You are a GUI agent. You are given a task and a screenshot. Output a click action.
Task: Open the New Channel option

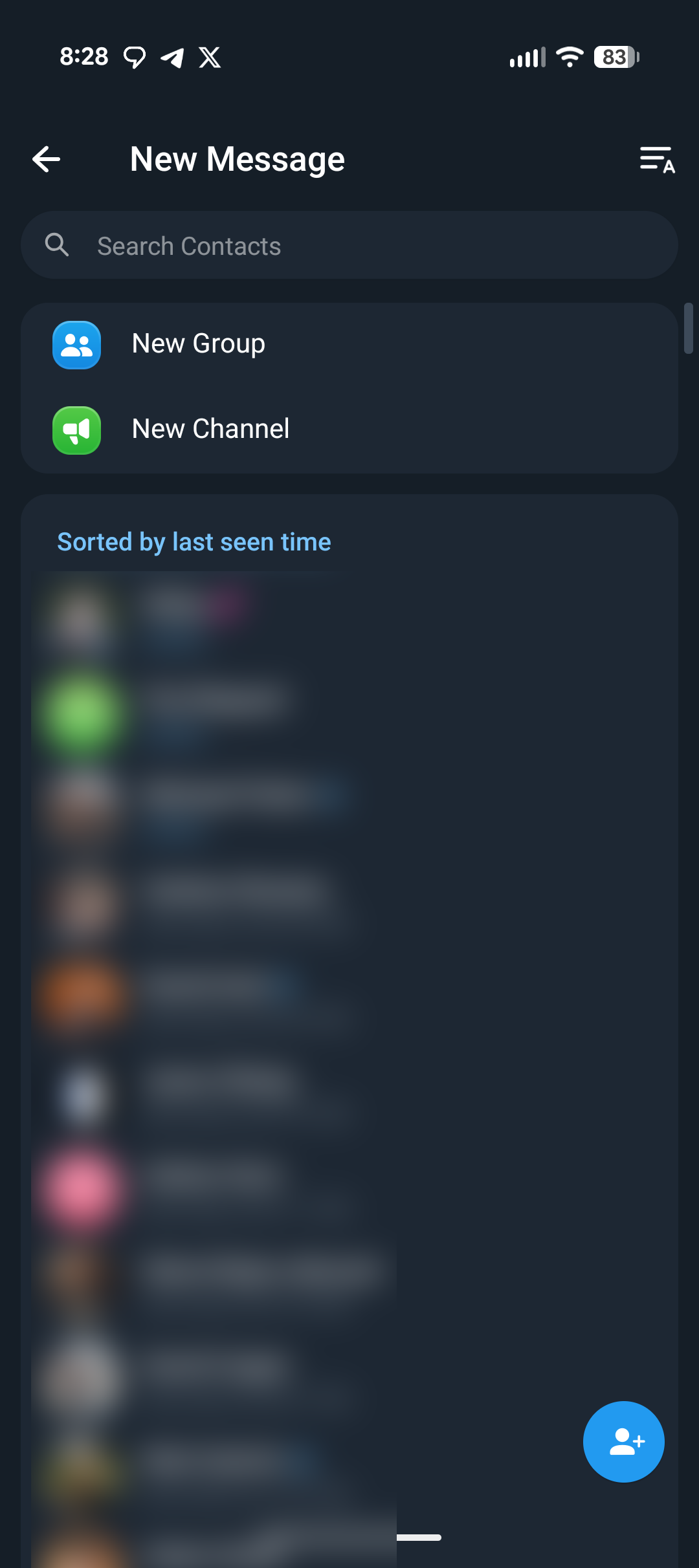[349, 430]
